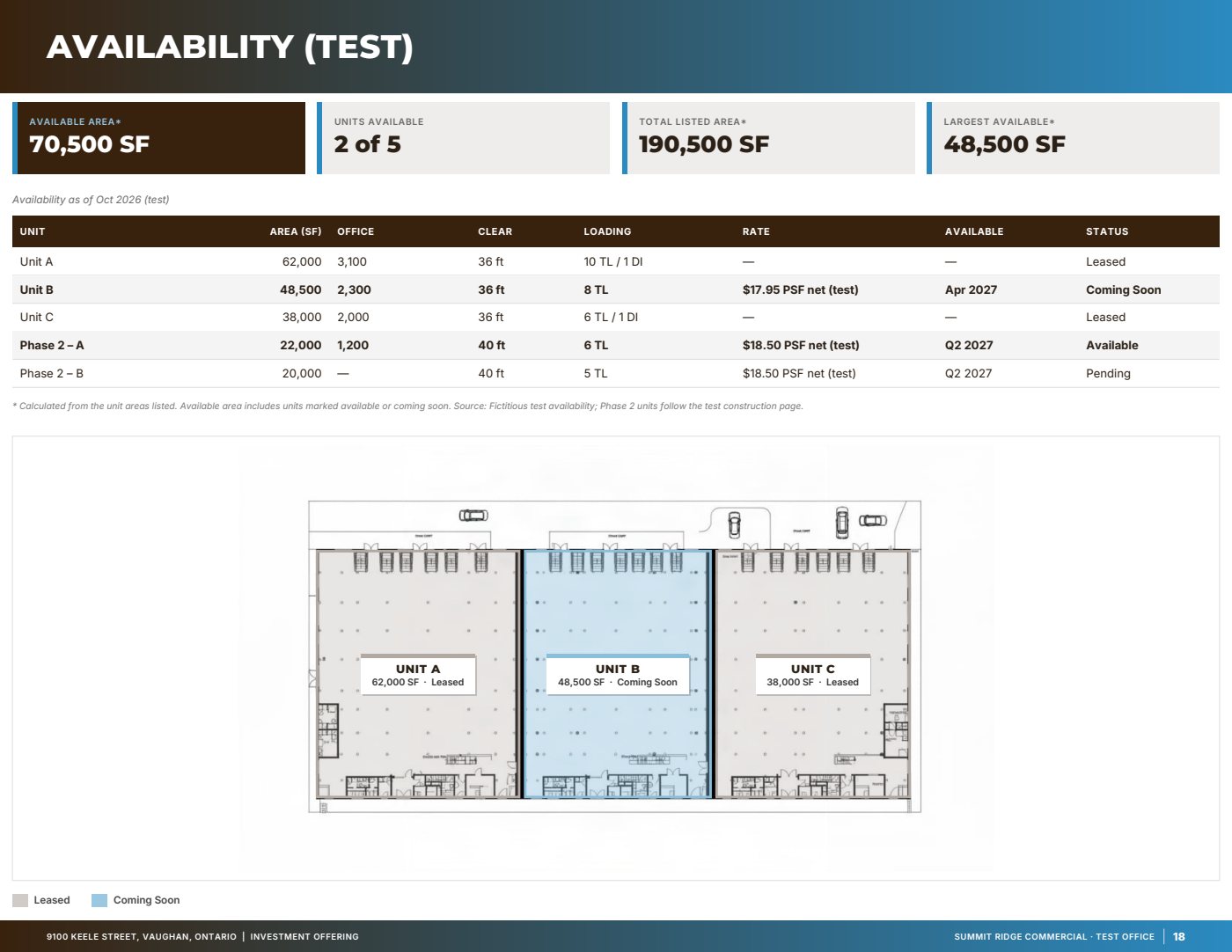Click the 'UNIT C' label on floor plan
The width and height of the screenshot is (1232, 952).
click(x=813, y=669)
